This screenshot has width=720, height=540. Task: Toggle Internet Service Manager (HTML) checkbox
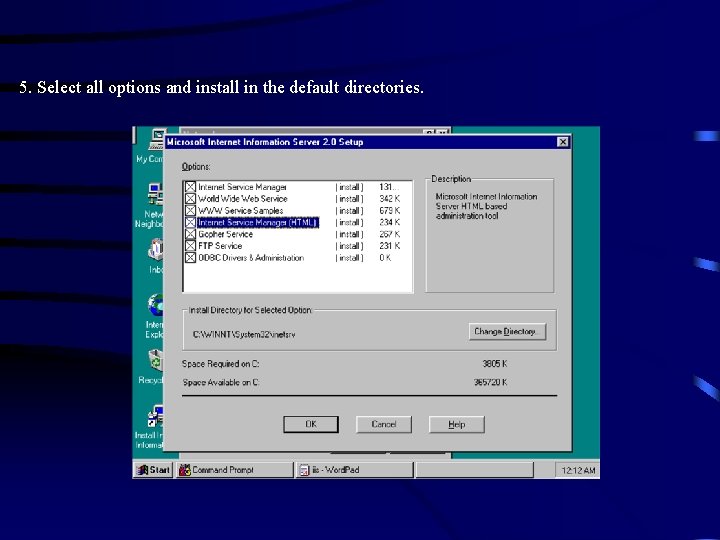click(x=190, y=222)
